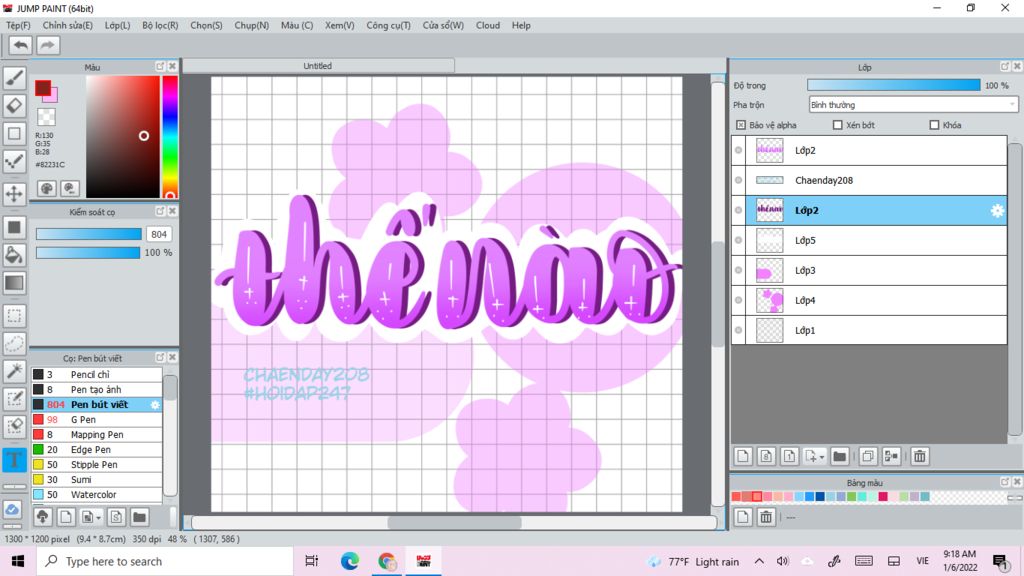Toggle visibility of Chaenday208 layer

(739, 180)
